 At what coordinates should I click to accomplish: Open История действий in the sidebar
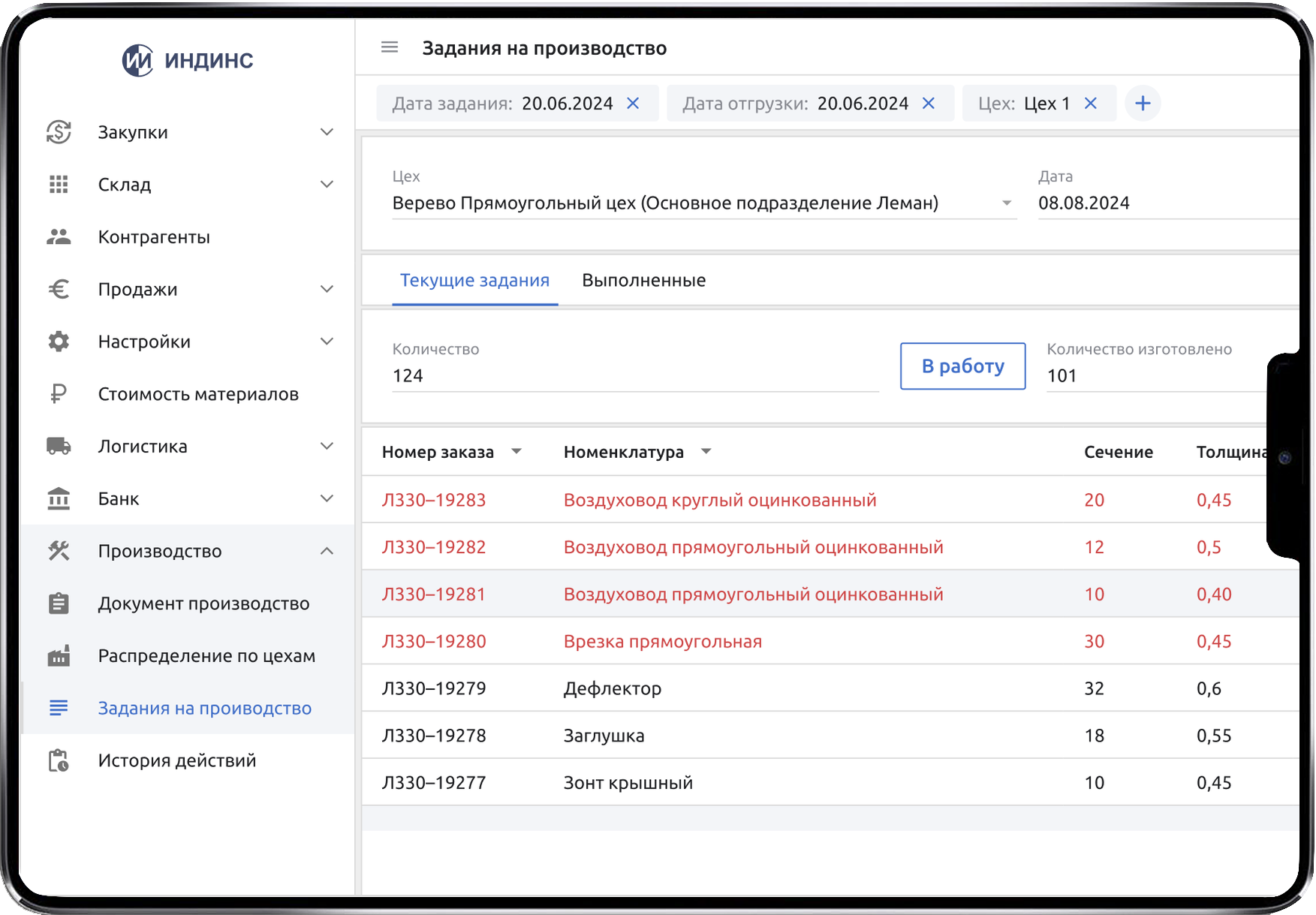click(x=176, y=760)
